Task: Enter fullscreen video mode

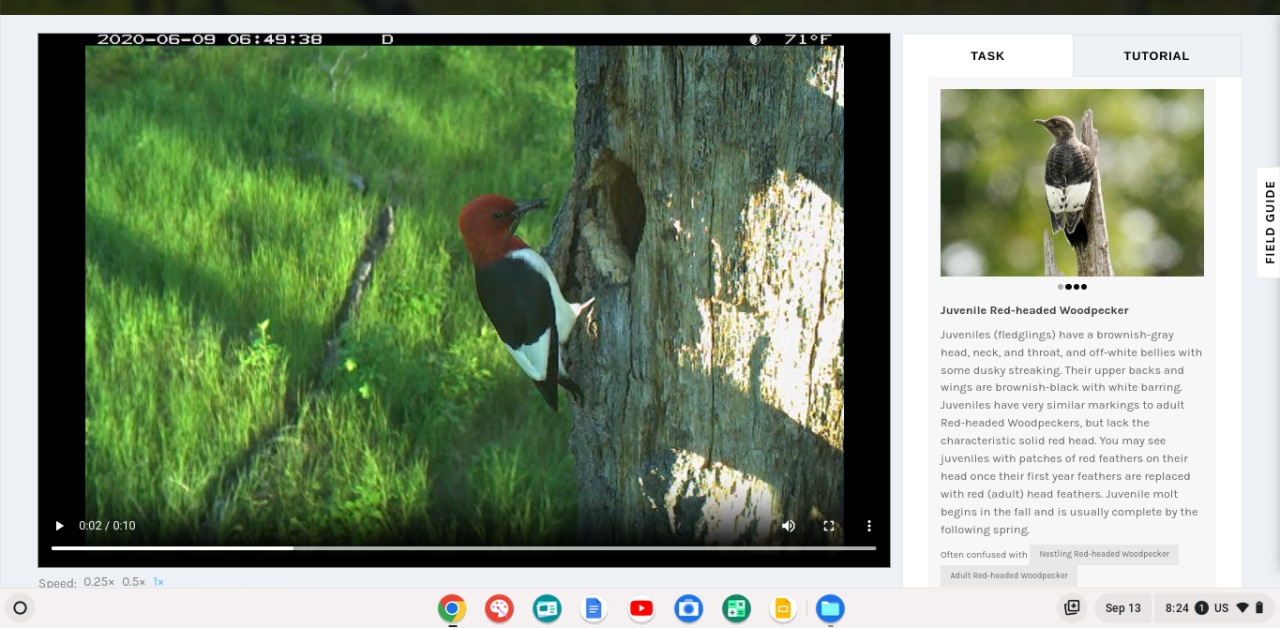Action: [x=829, y=526]
